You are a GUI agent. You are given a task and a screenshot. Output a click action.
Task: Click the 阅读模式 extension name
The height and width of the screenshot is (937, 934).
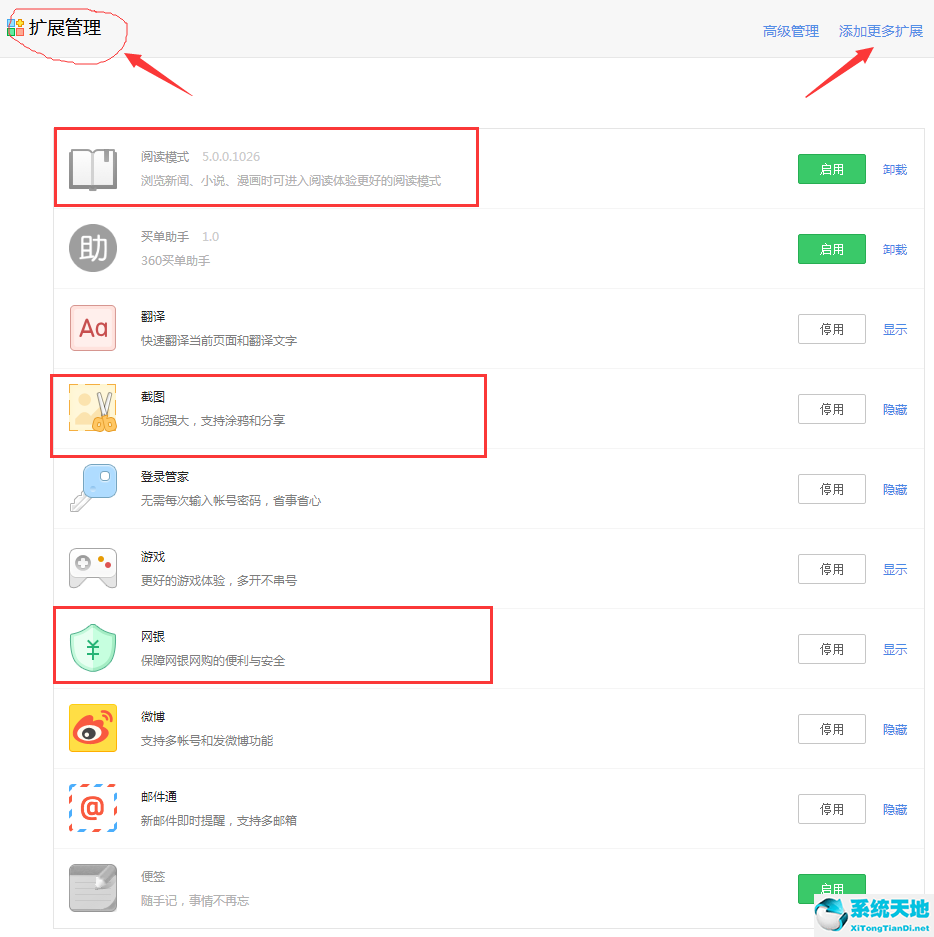click(x=165, y=157)
